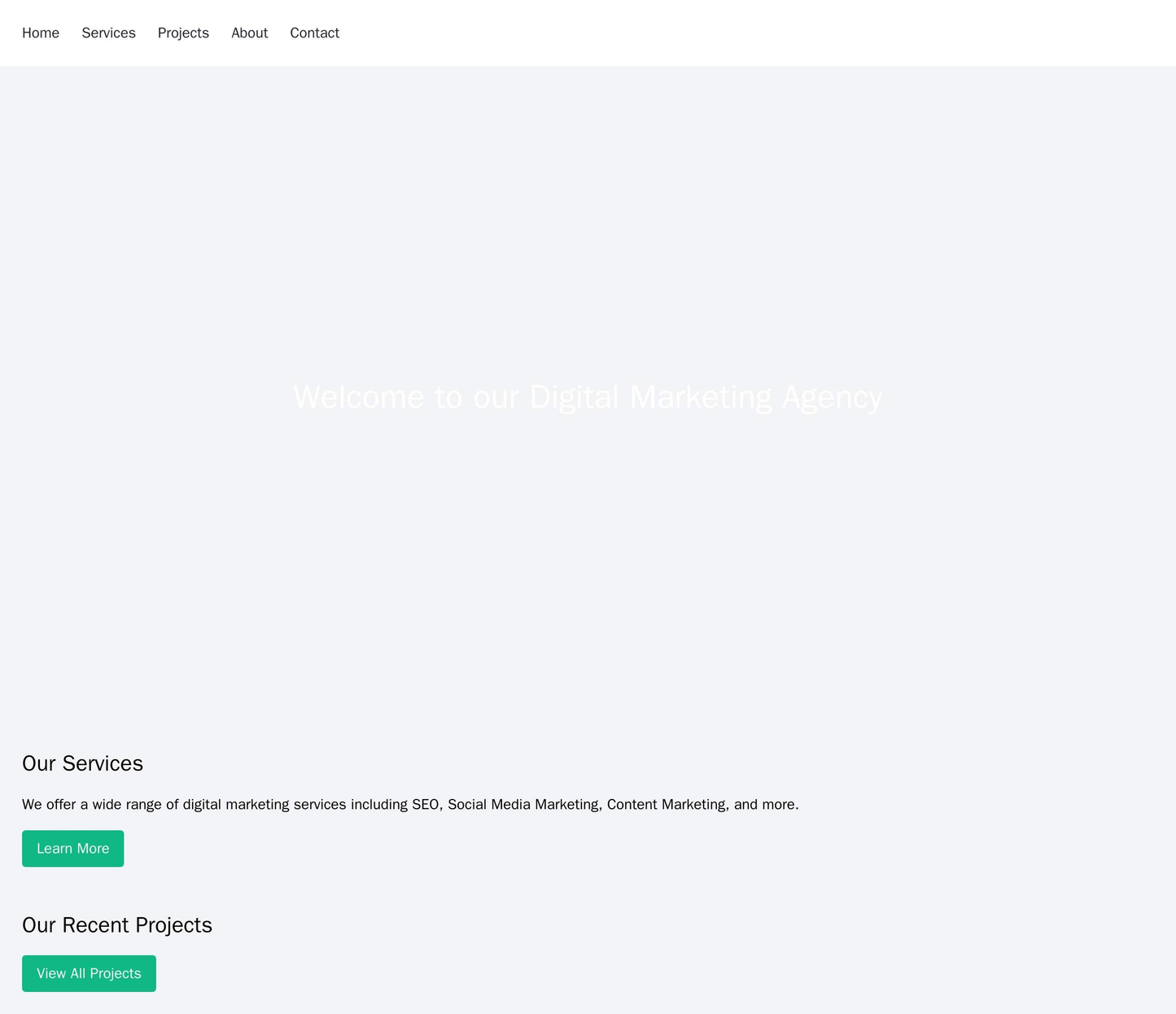The image size is (1176, 1014).
Task: Click 'SEO' in the services description
Action: point(425,804)
